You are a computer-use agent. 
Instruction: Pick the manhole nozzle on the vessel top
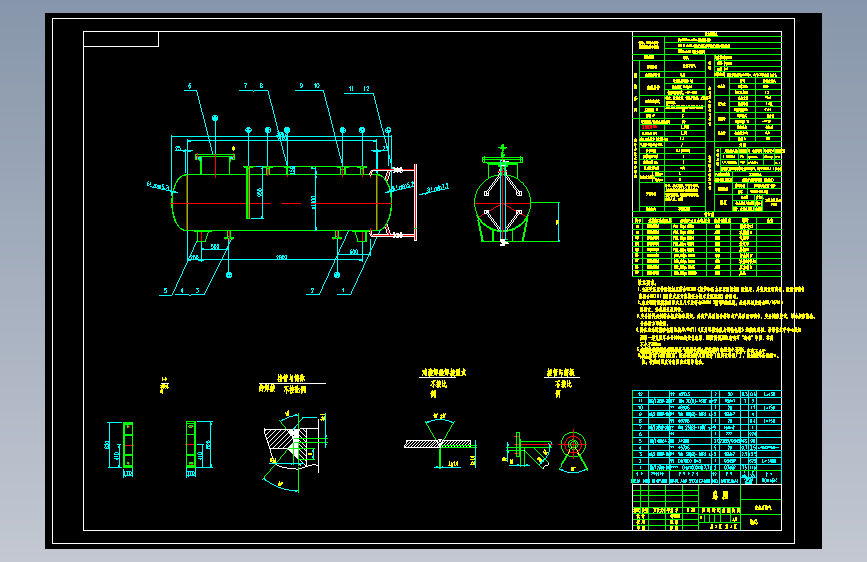[215, 164]
